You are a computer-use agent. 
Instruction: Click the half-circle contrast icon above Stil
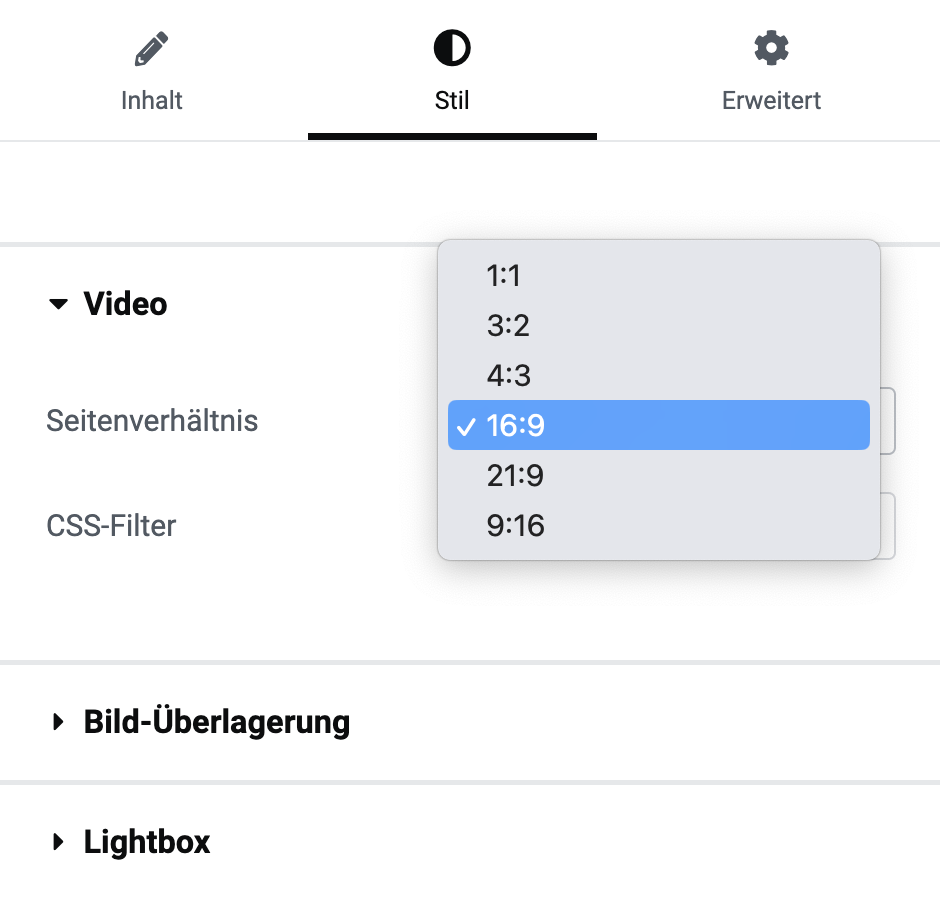452,48
